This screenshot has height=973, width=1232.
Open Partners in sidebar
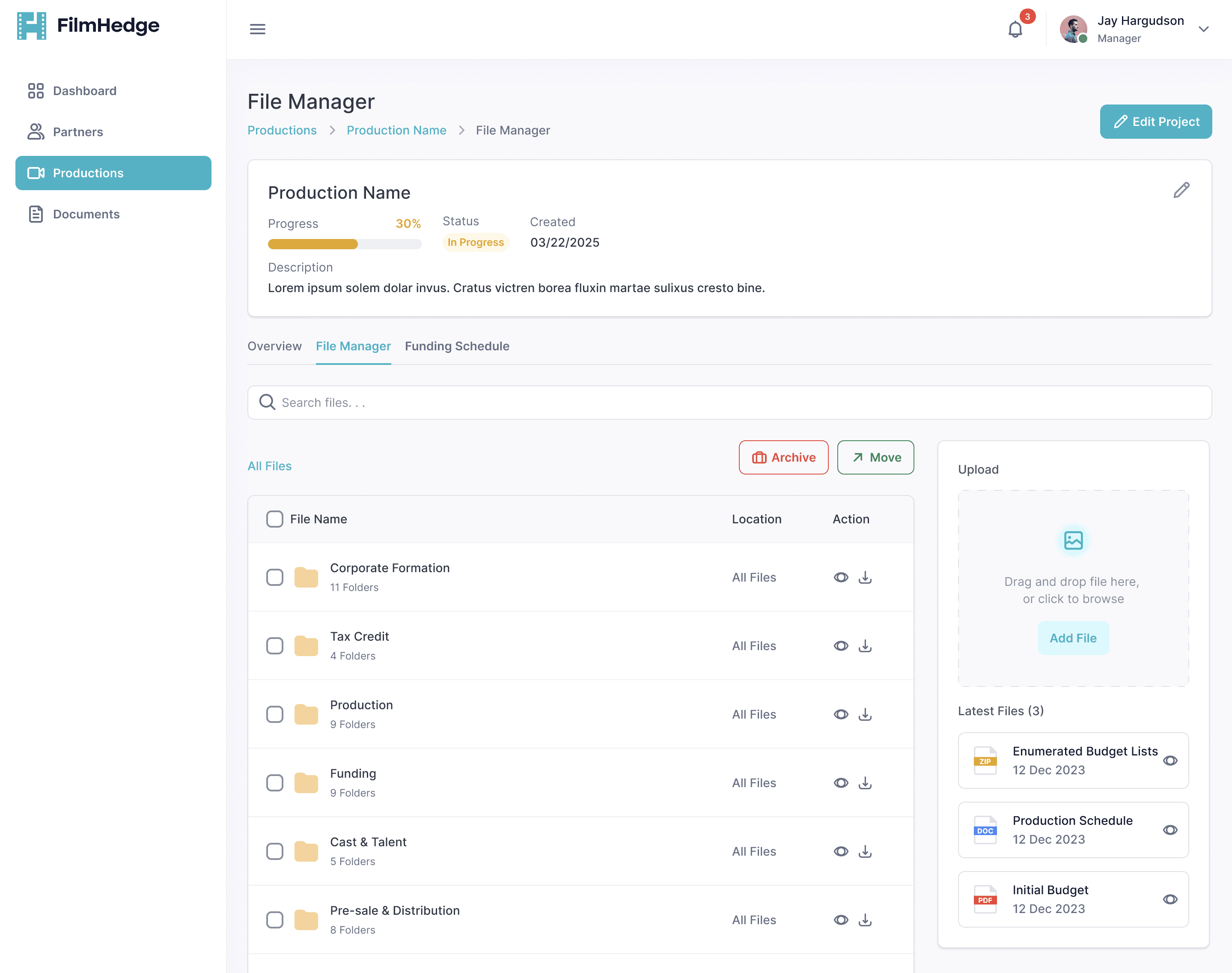(x=113, y=131)
